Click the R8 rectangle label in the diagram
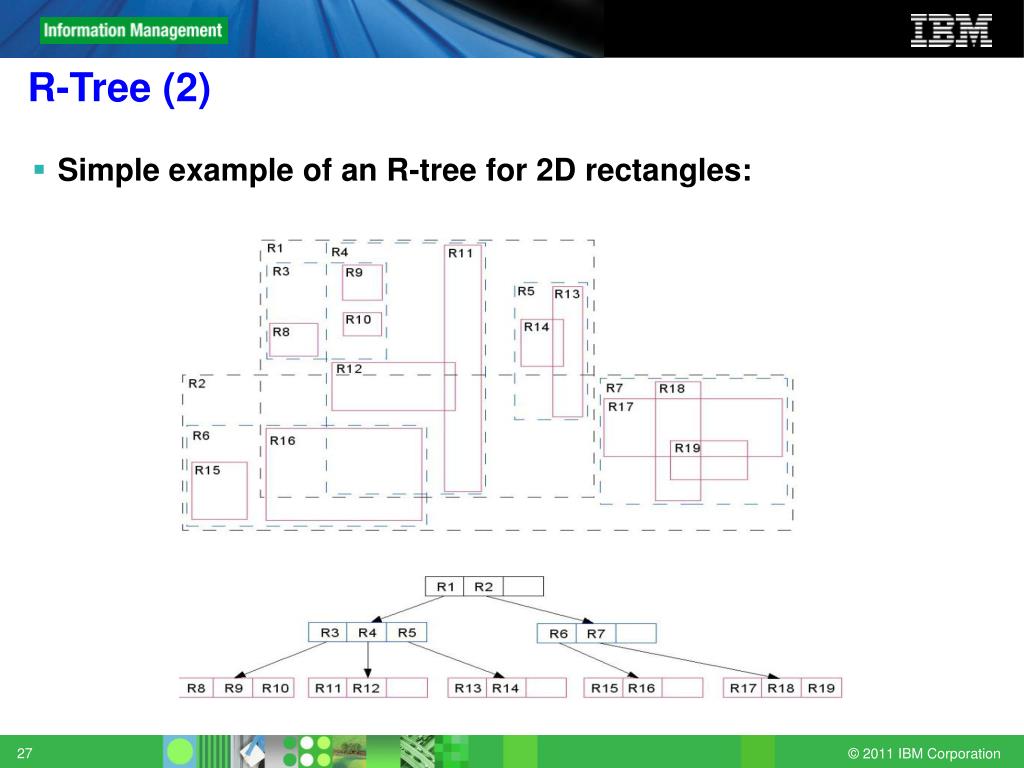The height and width of the screenshot is (768, 1024). point(281,332)
